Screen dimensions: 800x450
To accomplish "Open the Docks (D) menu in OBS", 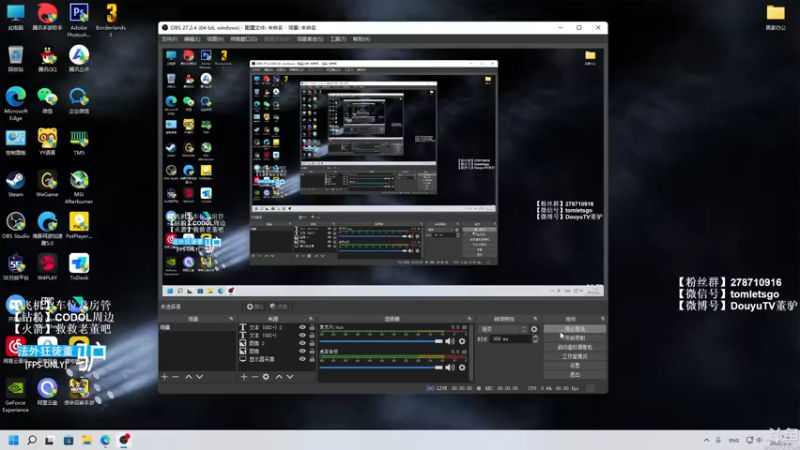I will (244, 39).
